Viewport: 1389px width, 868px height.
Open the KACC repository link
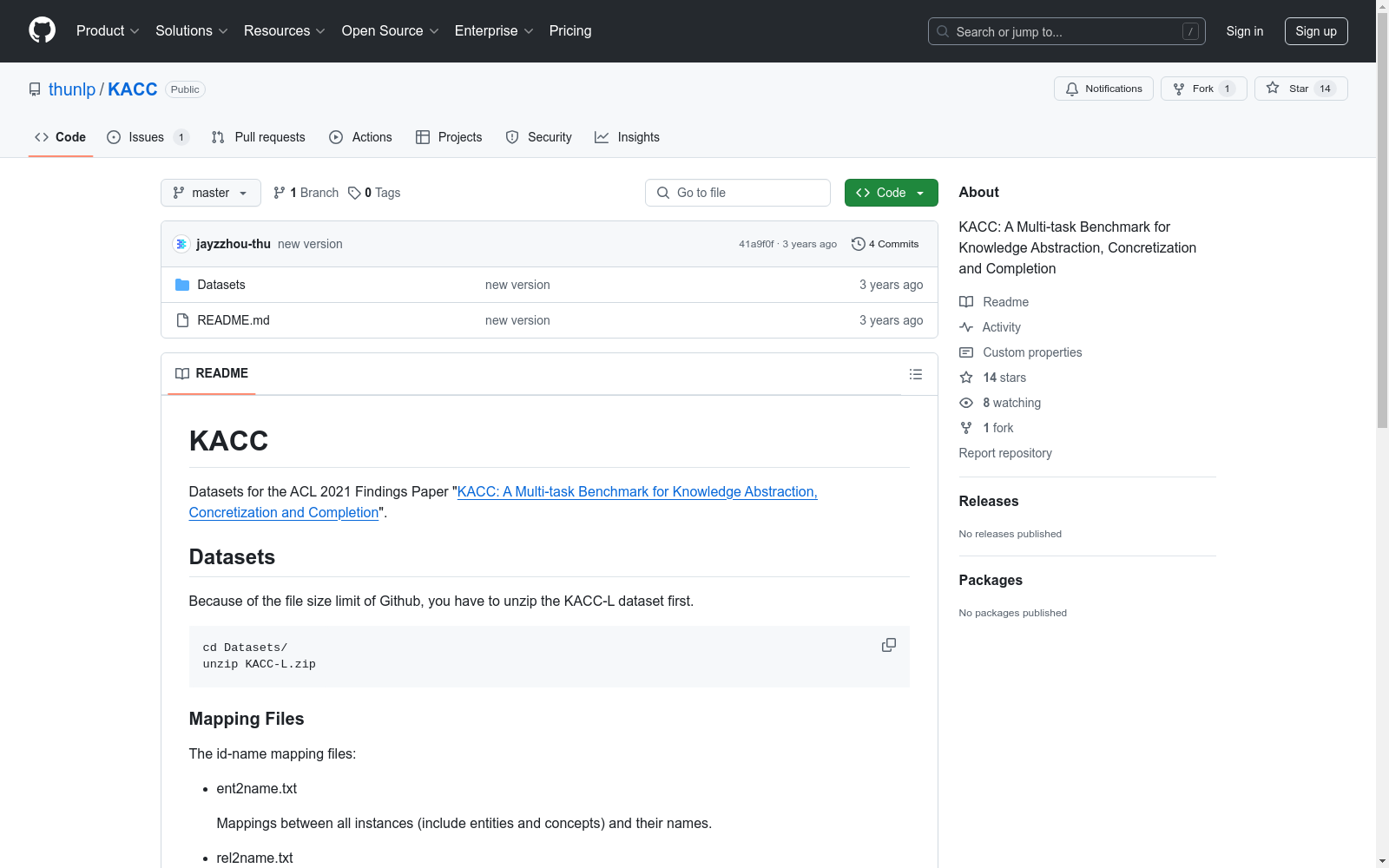(133, 89)
